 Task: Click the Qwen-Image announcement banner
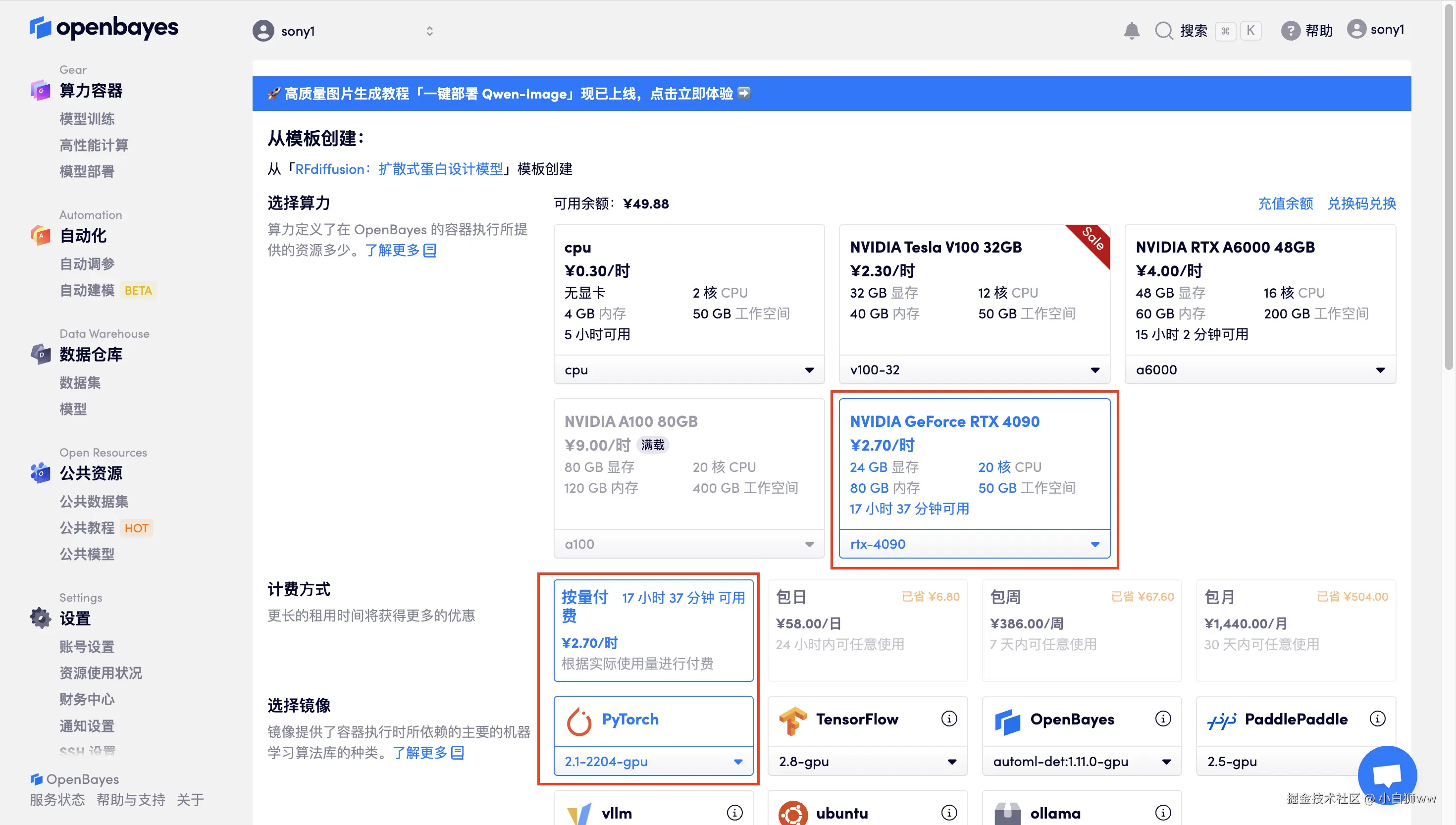[x=508, y=94]
